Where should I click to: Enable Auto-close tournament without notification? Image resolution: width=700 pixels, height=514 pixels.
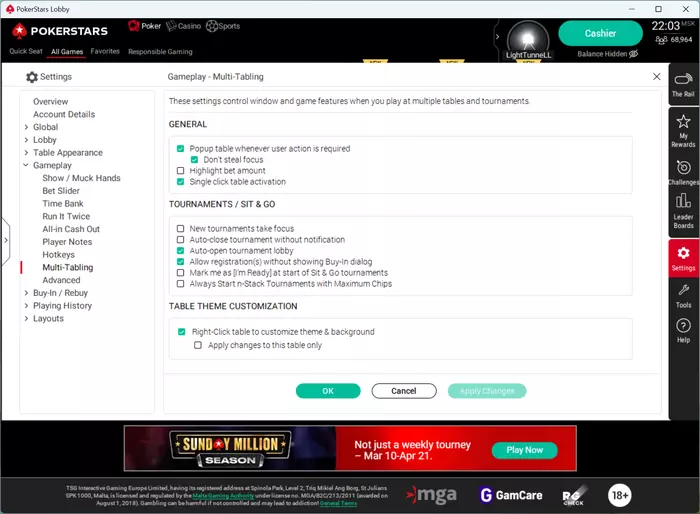180,239
